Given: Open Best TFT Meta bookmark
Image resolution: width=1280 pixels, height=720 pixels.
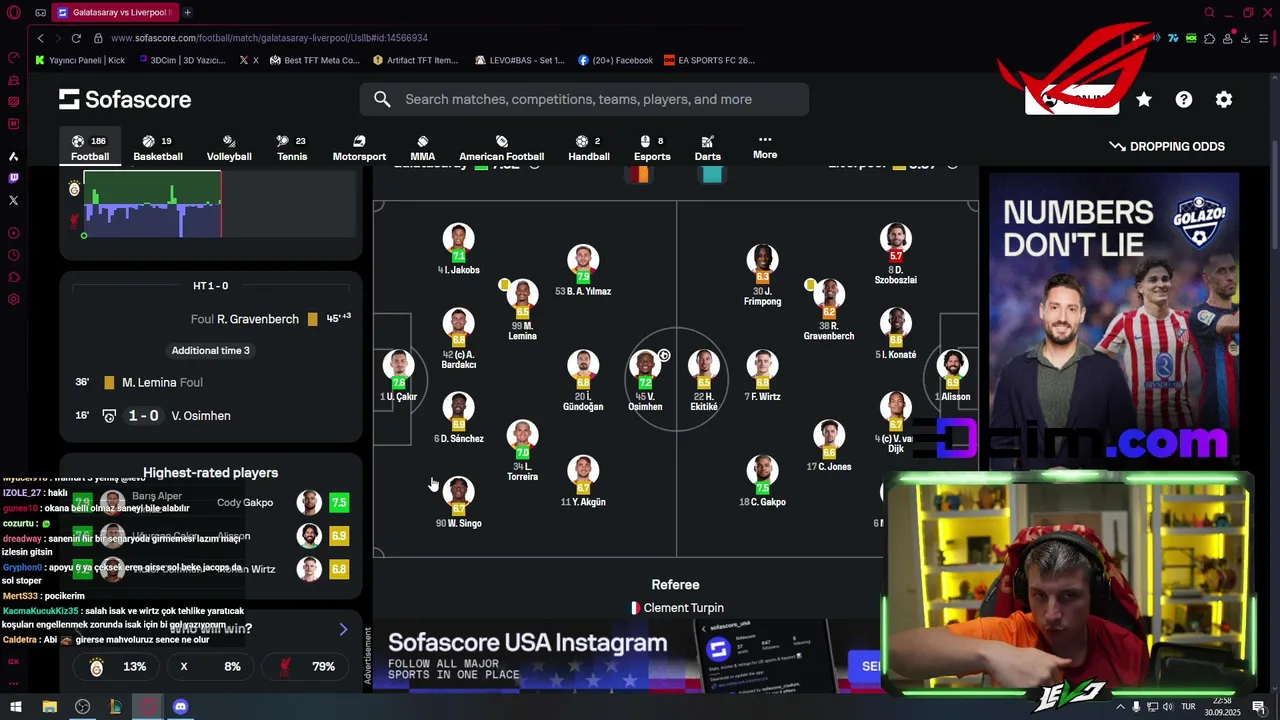Looking at the screenshot, I should tap(314, 60).
